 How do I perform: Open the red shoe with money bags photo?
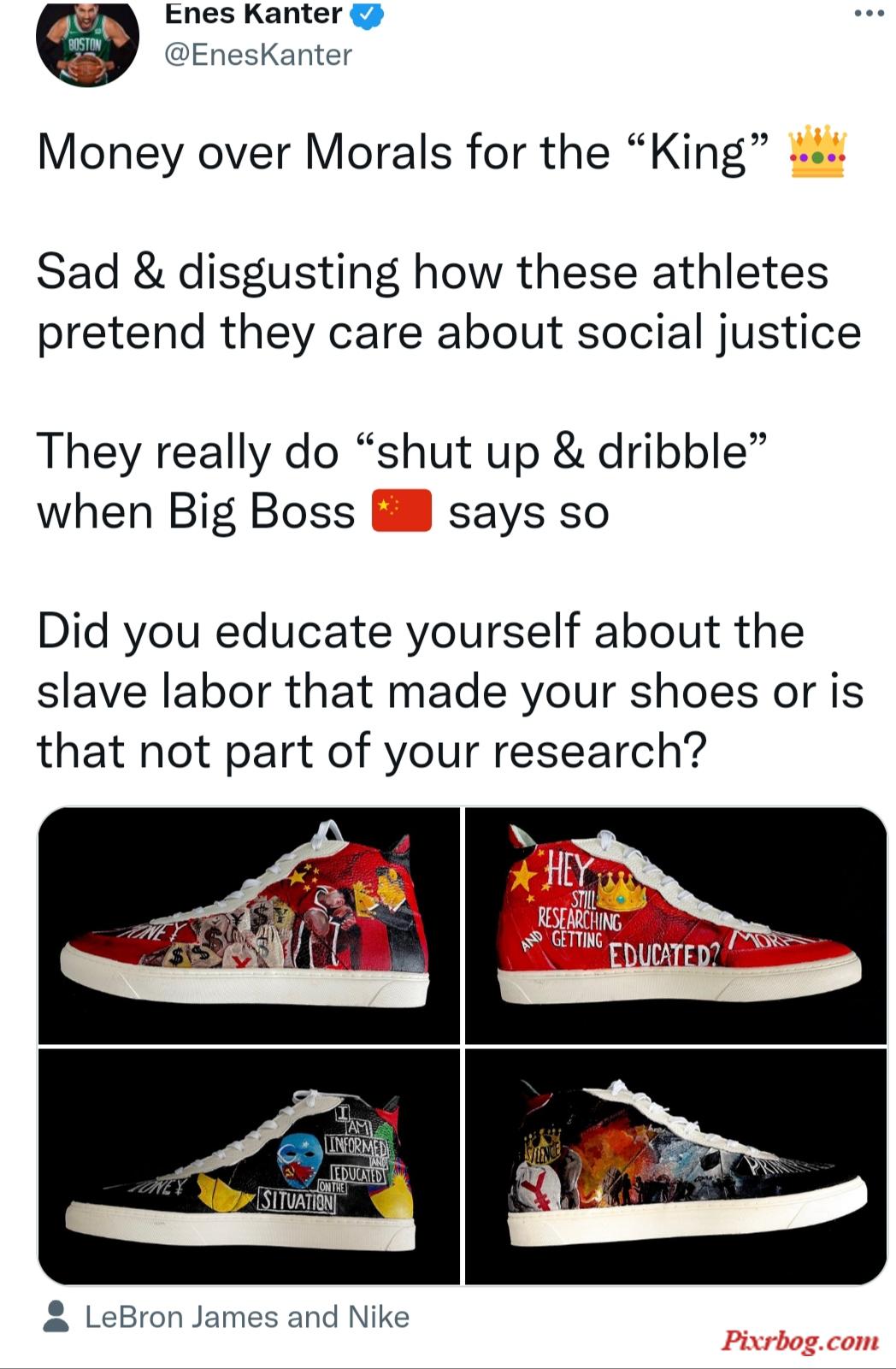click(x=249, y=925)
